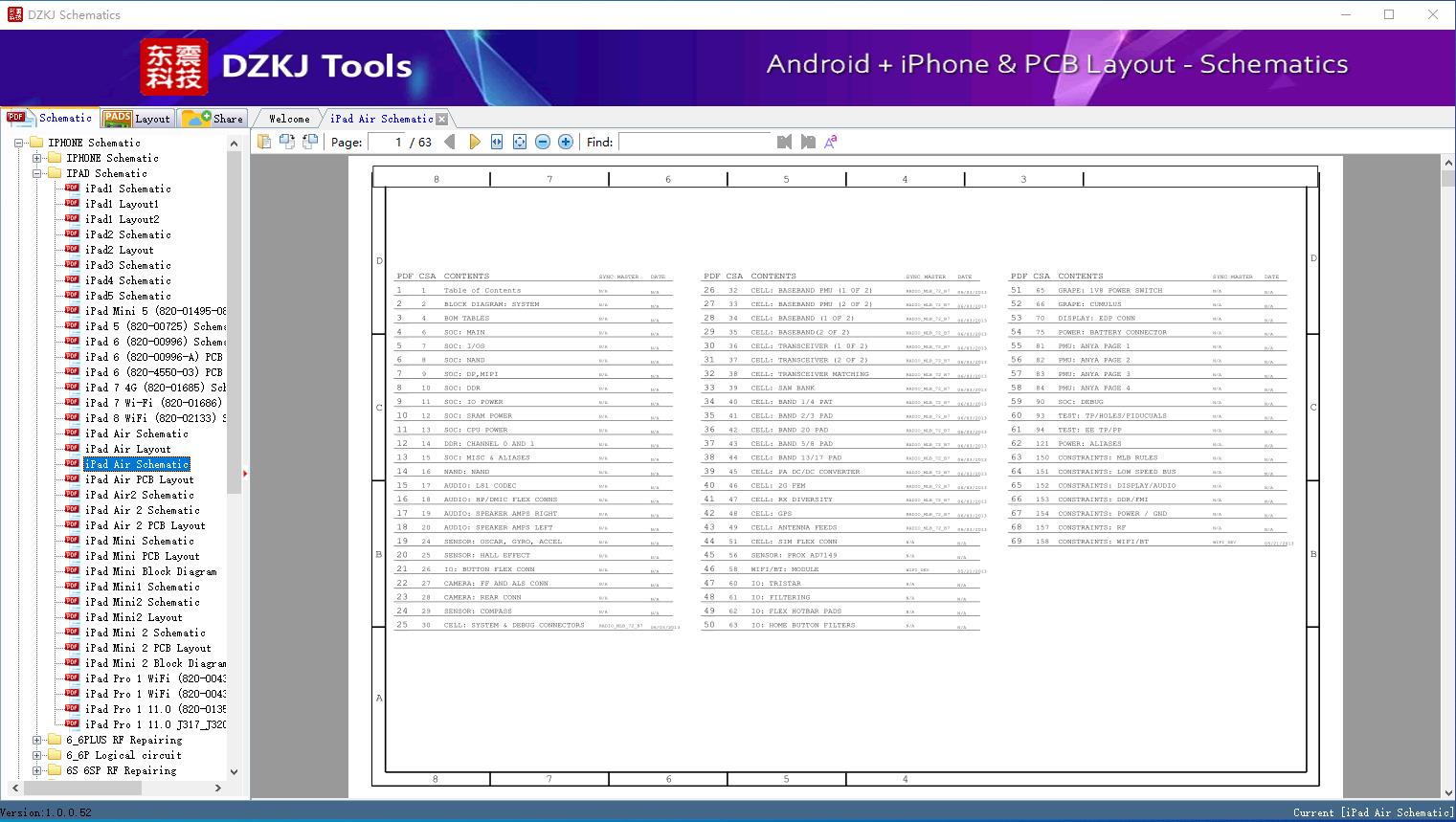Switch to the Layout tab
1456x822 pixels.
(x=137, y=119)
